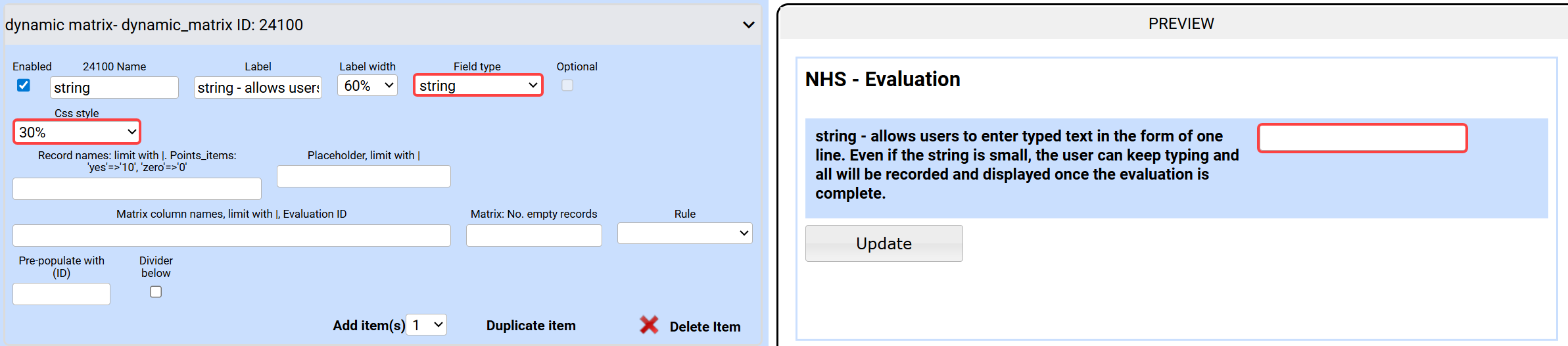Click the Label text field

pyautogui.click(x=258, y=87)
